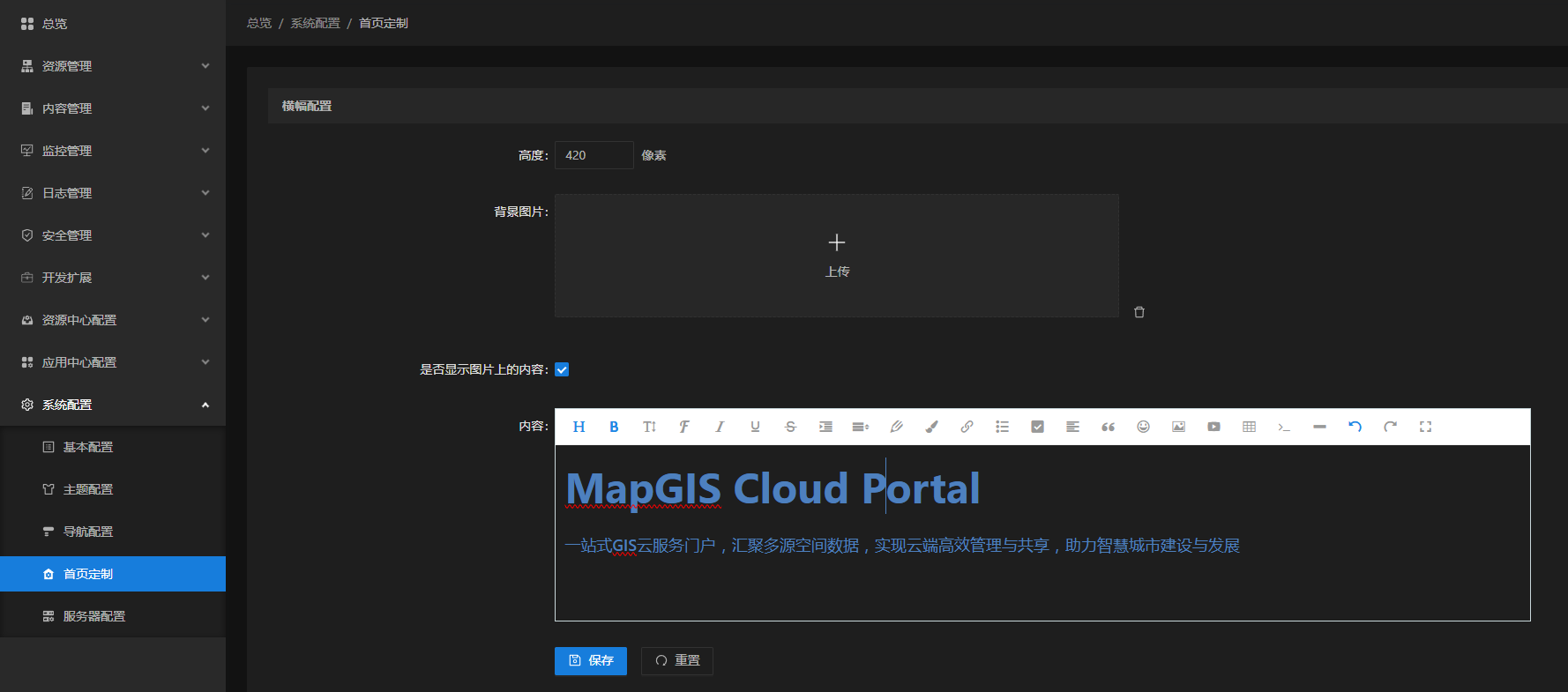Click the code block icon

tap(1284, 427)
